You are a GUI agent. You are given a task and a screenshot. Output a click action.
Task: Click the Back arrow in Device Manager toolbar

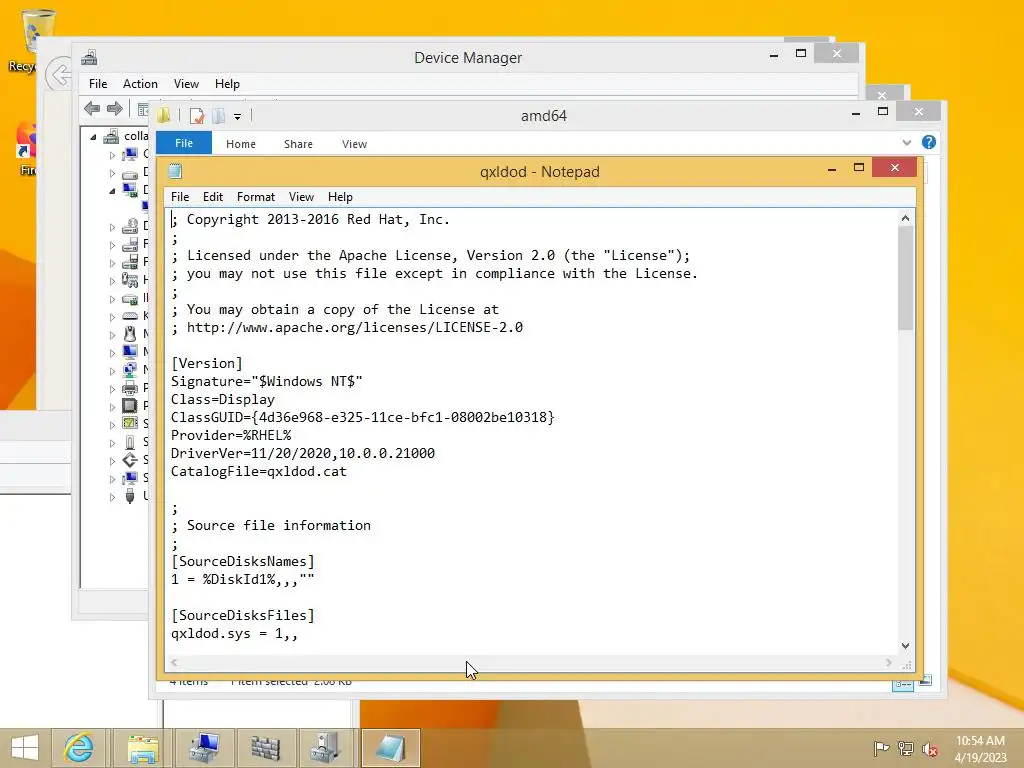[x=92, y=108]
